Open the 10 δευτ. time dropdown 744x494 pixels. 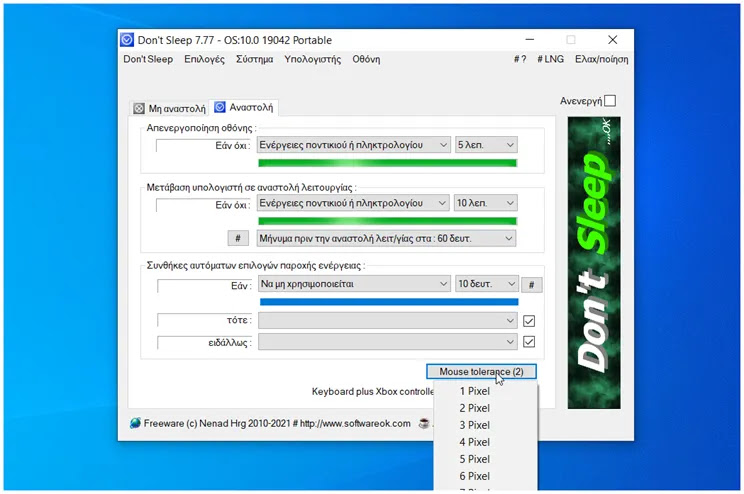click(x=487, y=284)
